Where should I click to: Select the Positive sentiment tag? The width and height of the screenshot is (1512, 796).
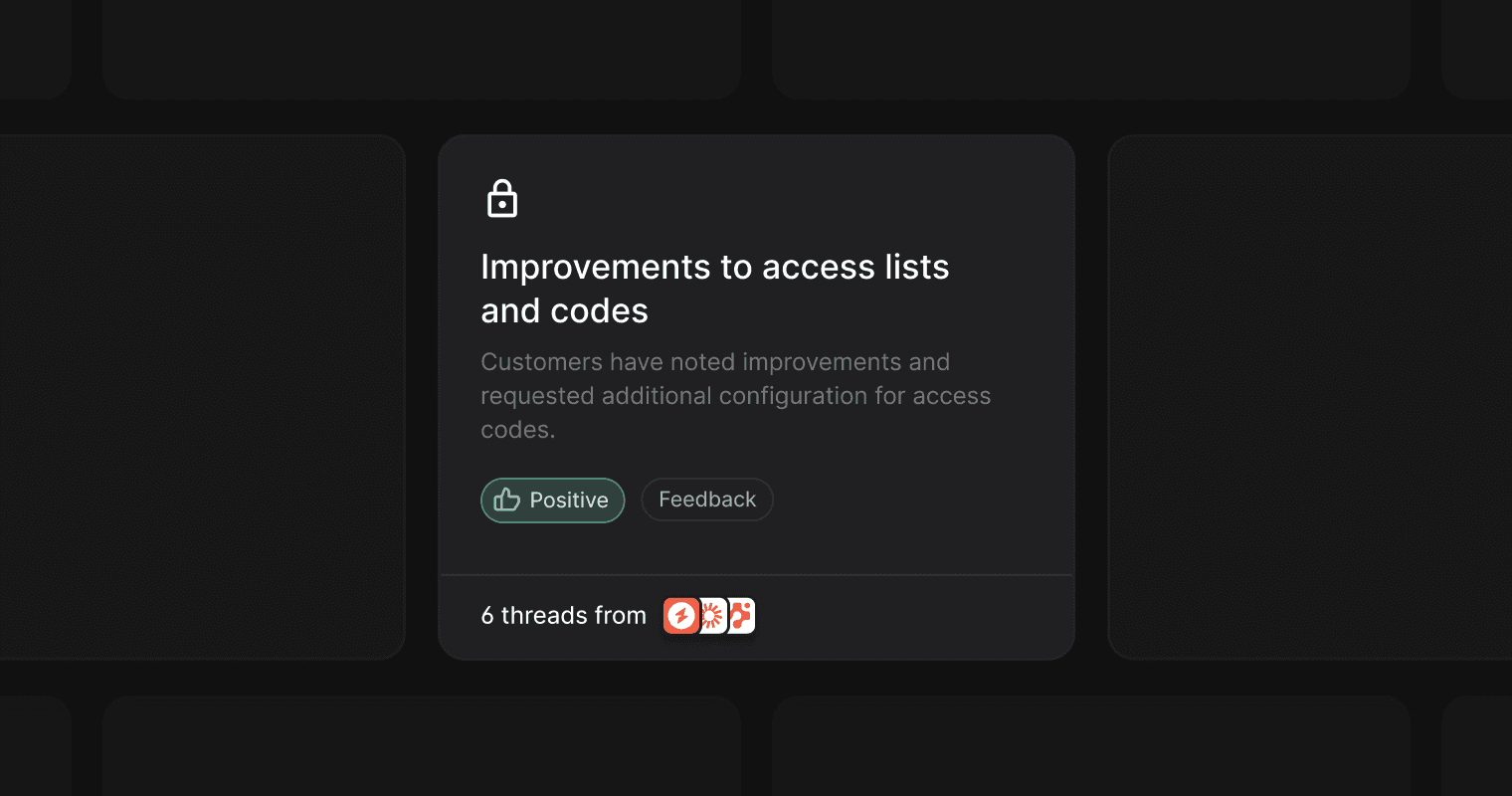[x=553, y=500]
